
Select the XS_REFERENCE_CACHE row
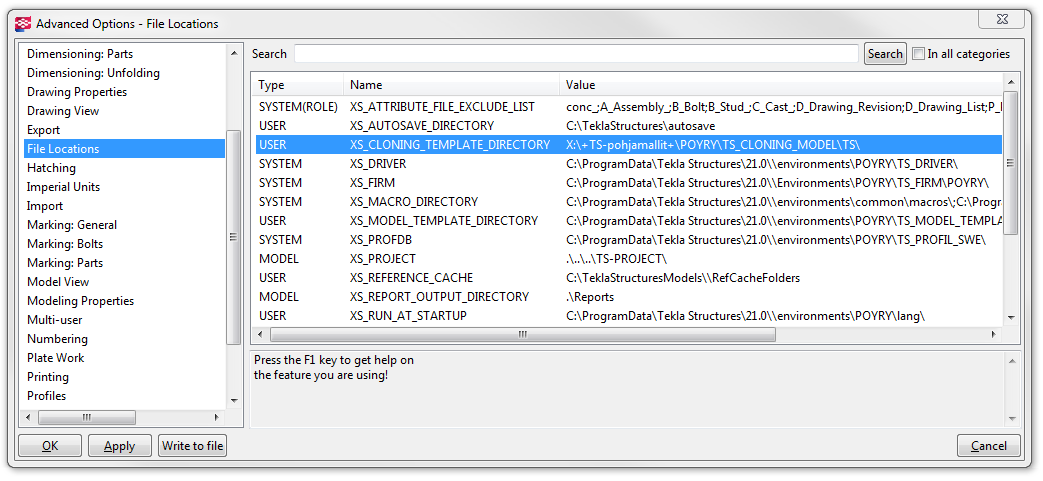(627, 277)
